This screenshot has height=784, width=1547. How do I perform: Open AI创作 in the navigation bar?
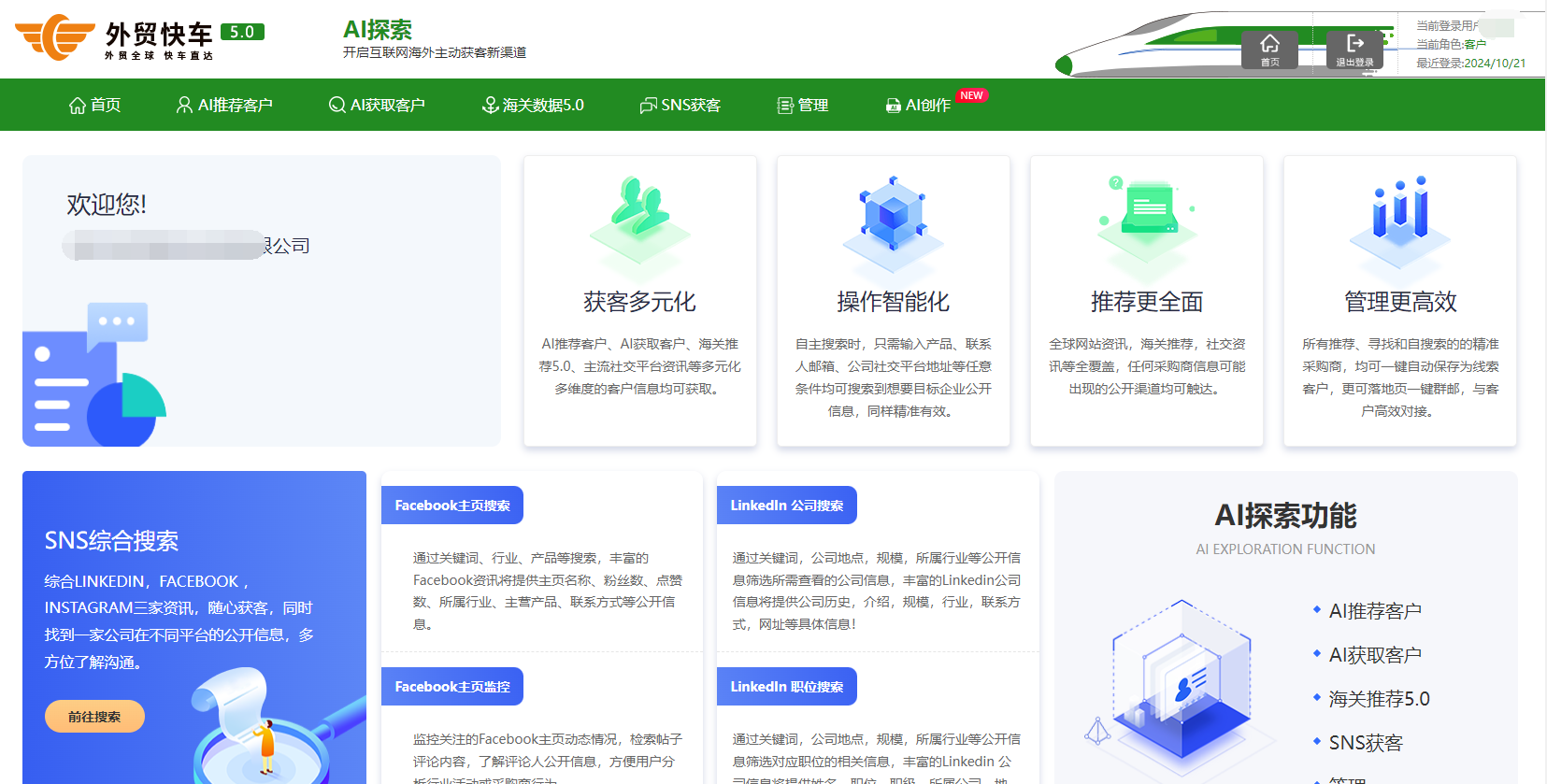click(x=918, y=105)
